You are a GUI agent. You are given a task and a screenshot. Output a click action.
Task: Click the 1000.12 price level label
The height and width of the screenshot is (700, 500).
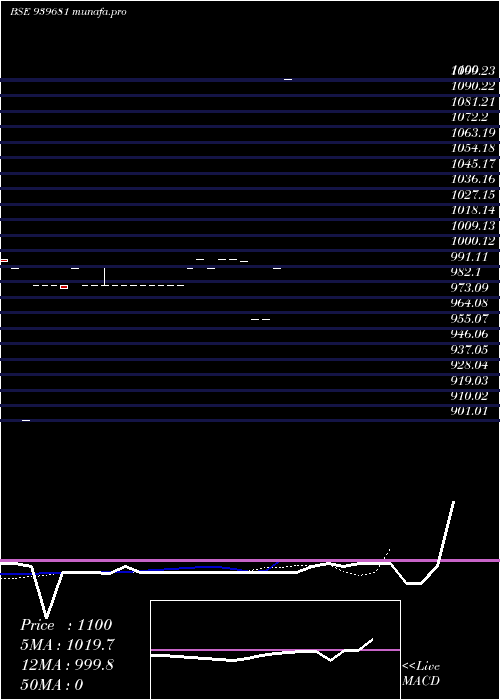pos(473,241)
